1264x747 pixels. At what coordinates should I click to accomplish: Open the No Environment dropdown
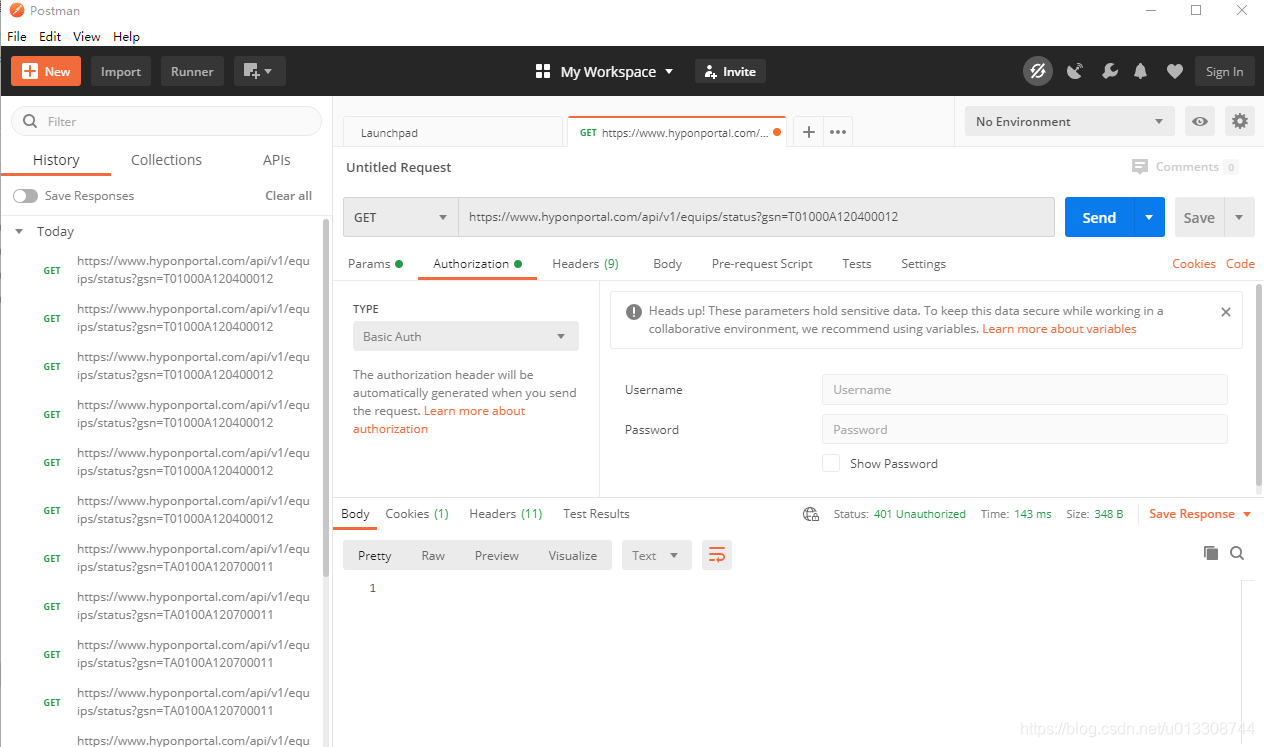coord(1070,122)
